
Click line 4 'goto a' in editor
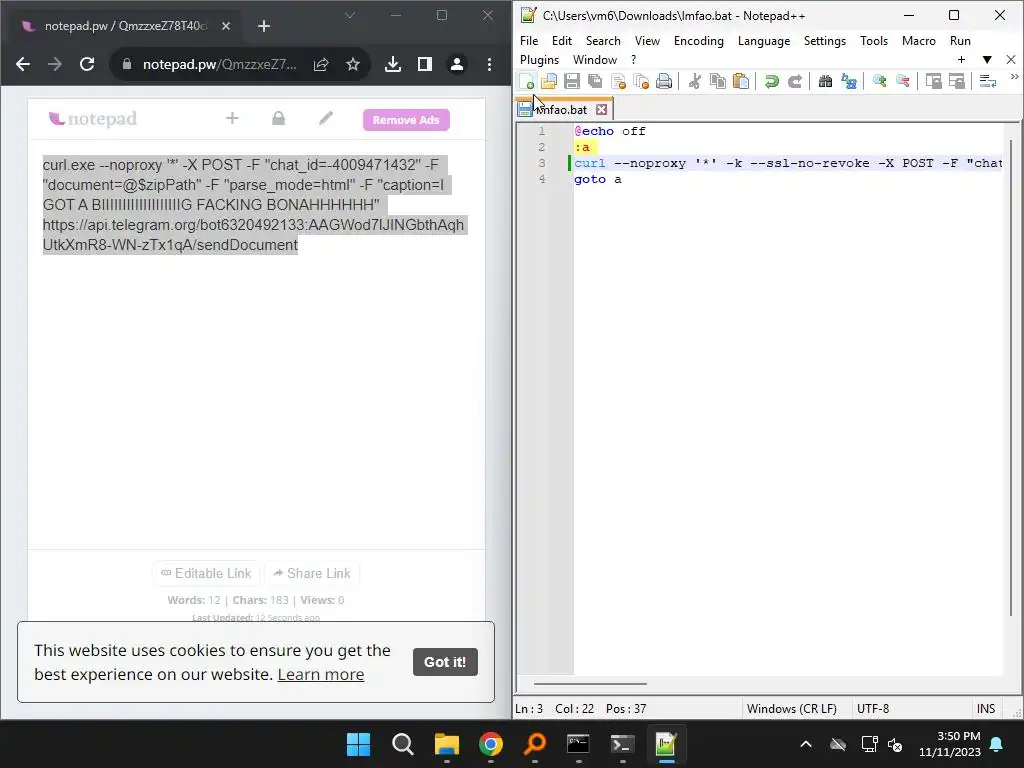(x=598, y=179)
